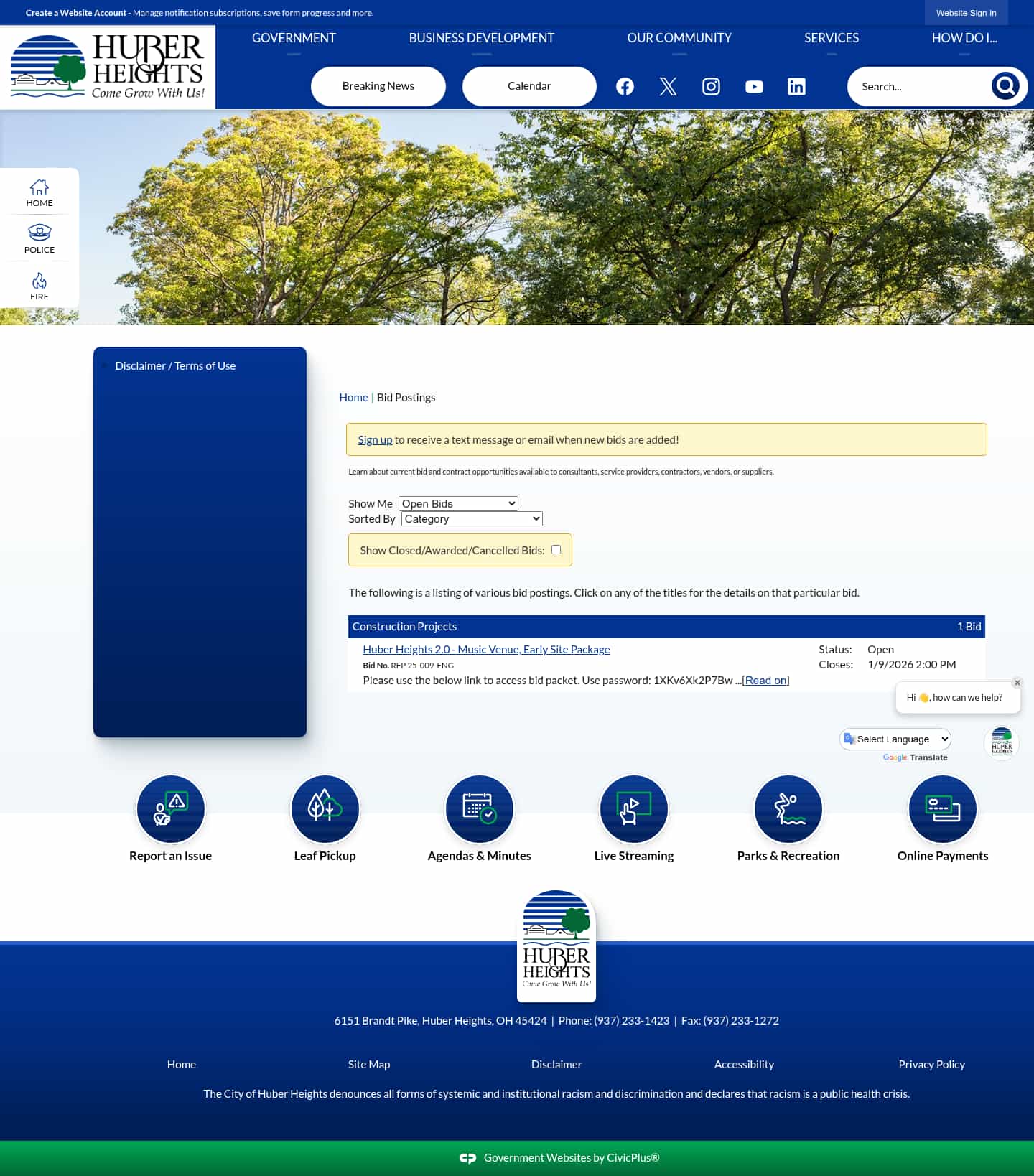Screen dimensions: 1034x1176
Task: Click the Bid Postings breadcrumb text
Action: point(406,397)
